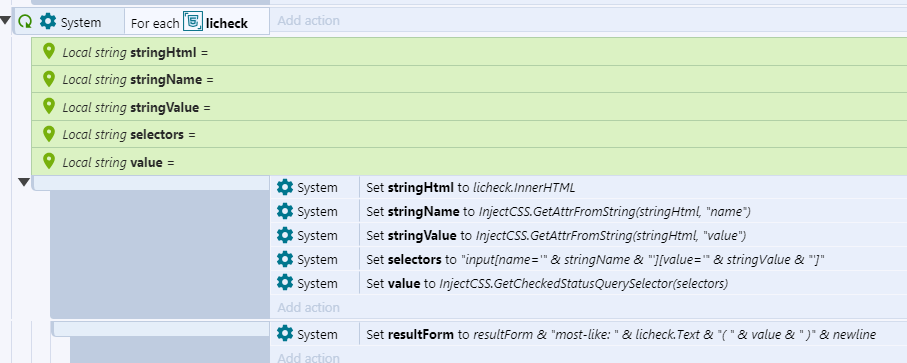
Task: Click the licheck HTML object icon
Action: [193, 21]
